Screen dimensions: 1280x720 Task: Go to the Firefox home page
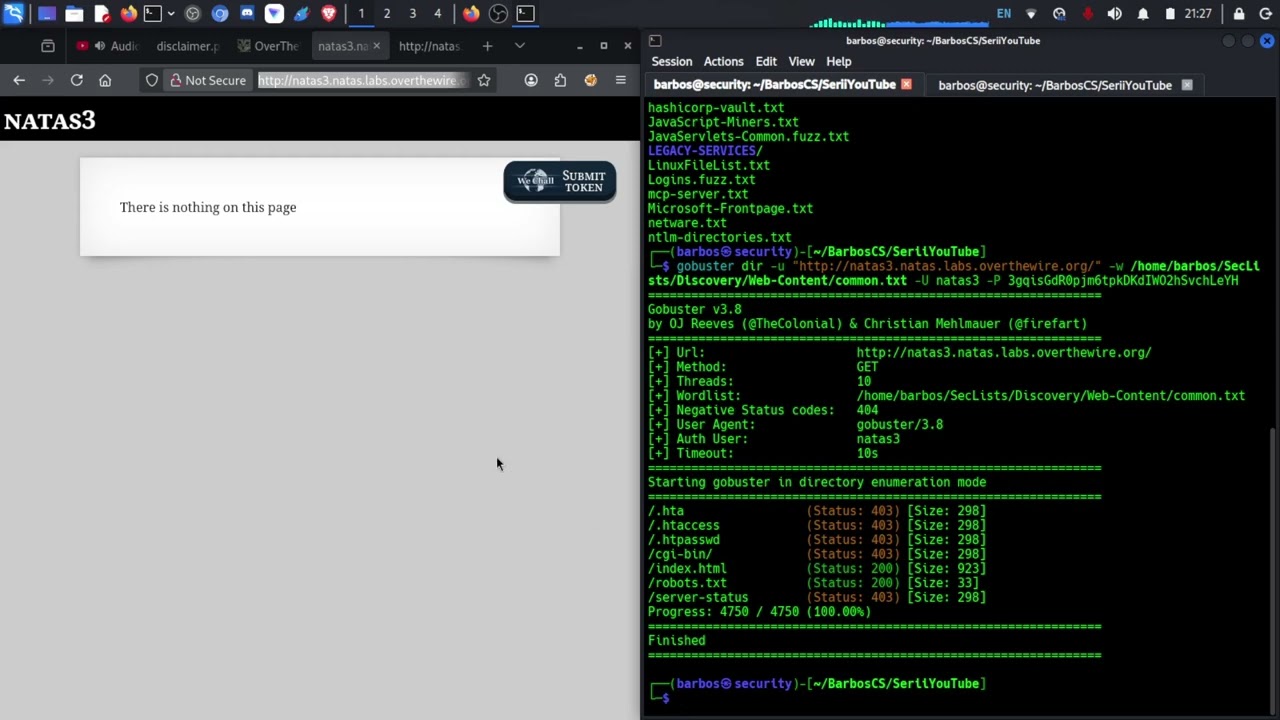tap(105, 80)
